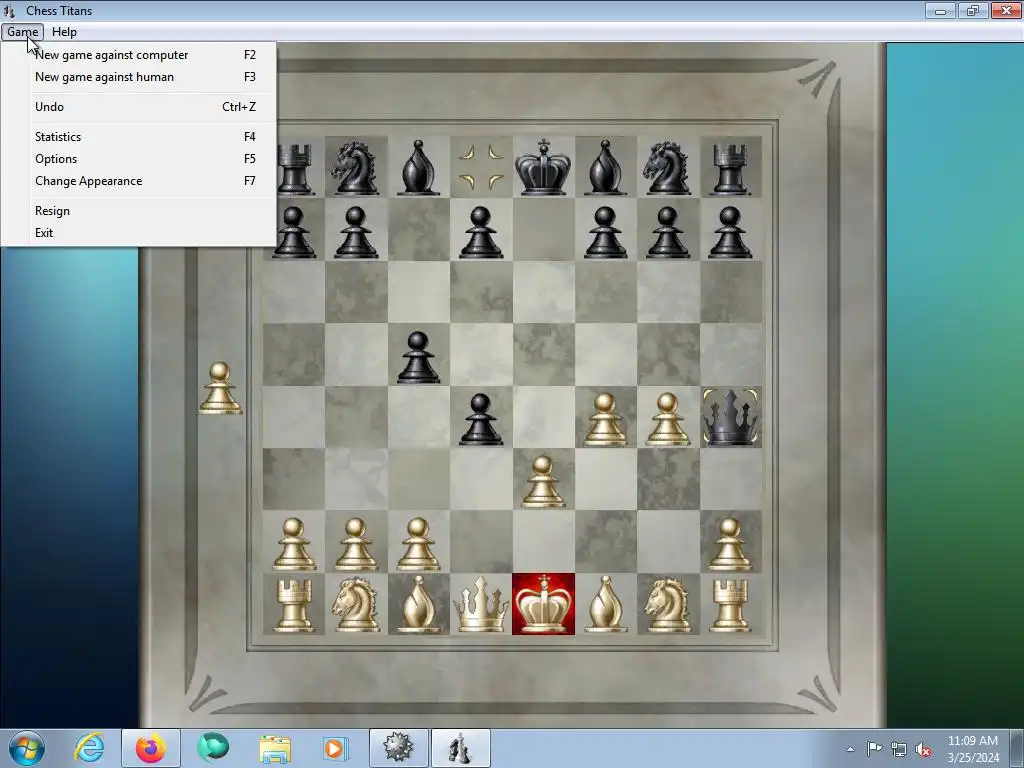Click the captured white pawn beside the board

tap(221, 388)
